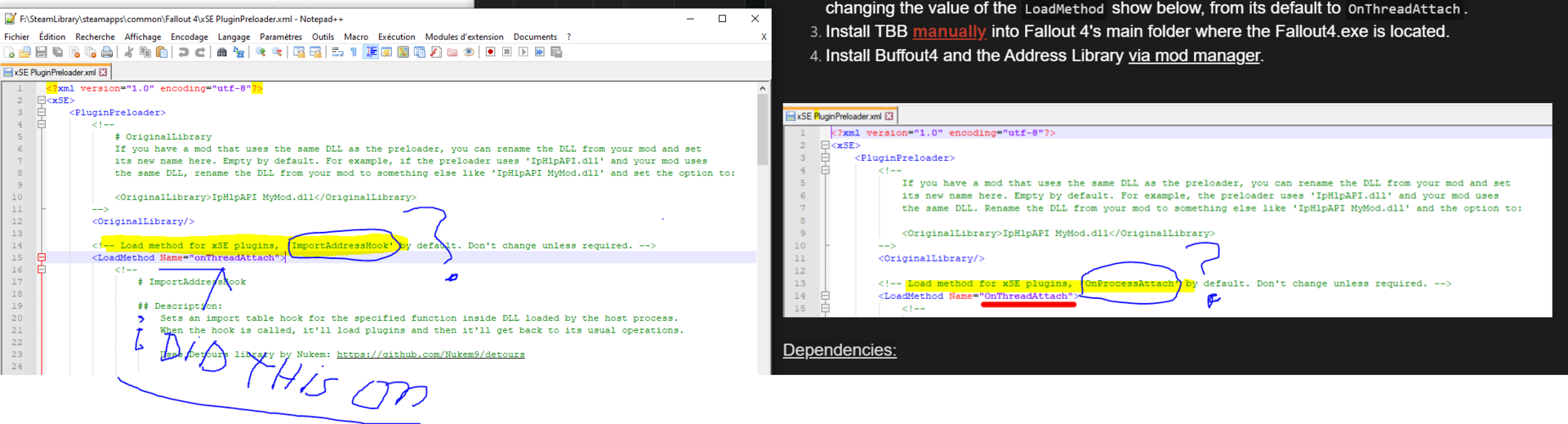Click the Save All toolbar icon
This screenshot has width=1568, height=424.
click(x=57, y=52)
